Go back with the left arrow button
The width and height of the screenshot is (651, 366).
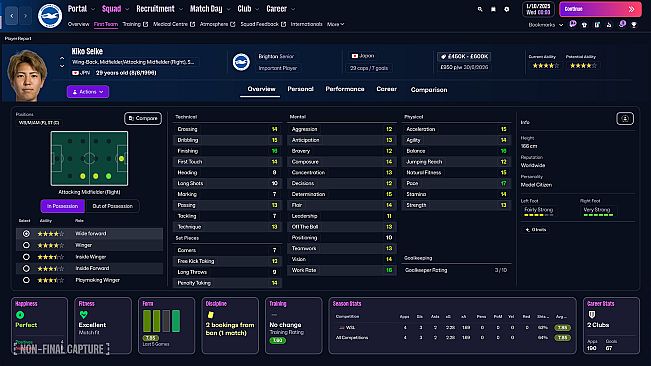[12, 16]
